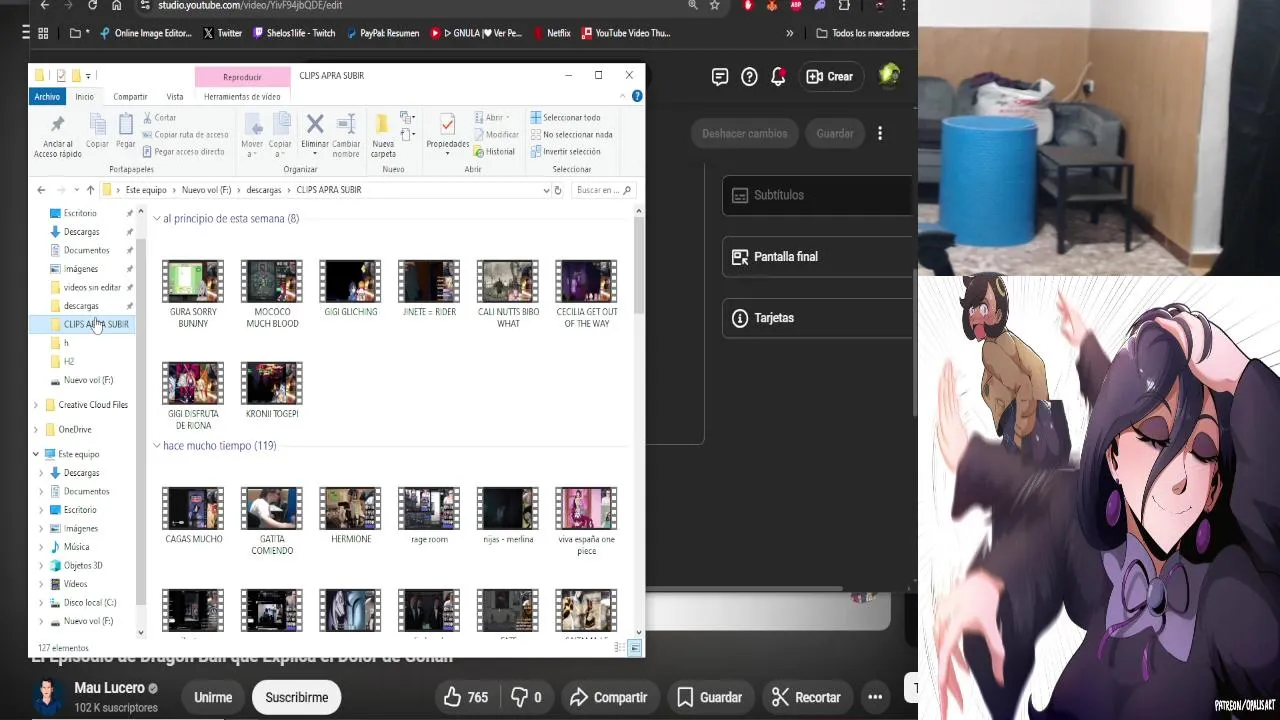The height and width of the screenshot is (720, 1280).
Task: Switch to the Compartir ribbon tab
Action: 130,96
